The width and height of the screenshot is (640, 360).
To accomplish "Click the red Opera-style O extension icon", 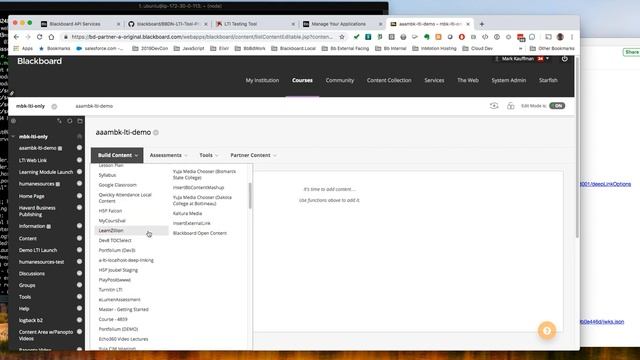I will [462, 37].
